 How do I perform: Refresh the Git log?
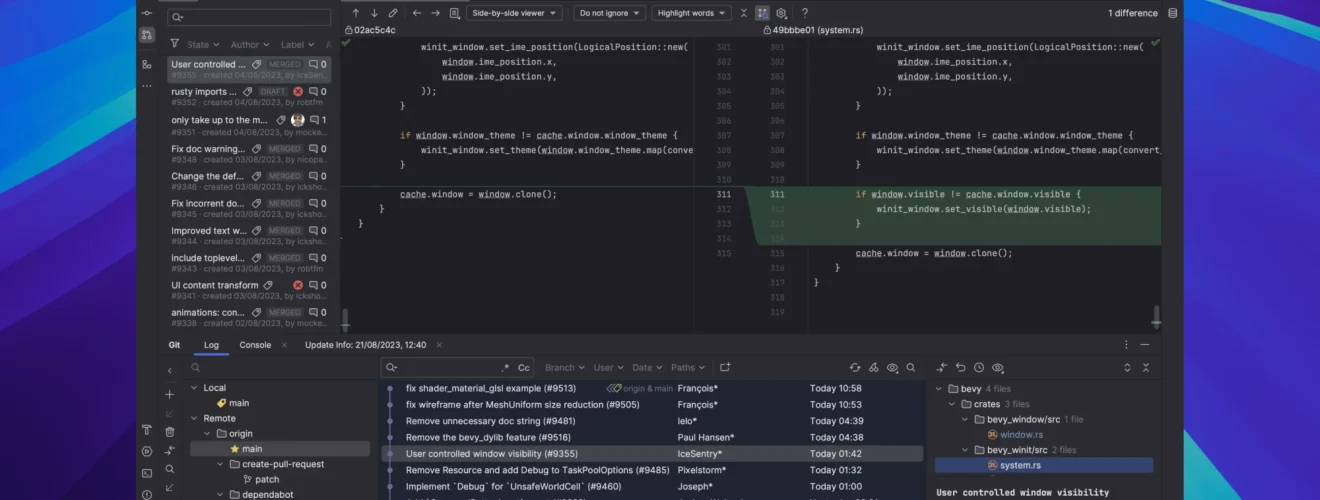(x=855, y=367)
